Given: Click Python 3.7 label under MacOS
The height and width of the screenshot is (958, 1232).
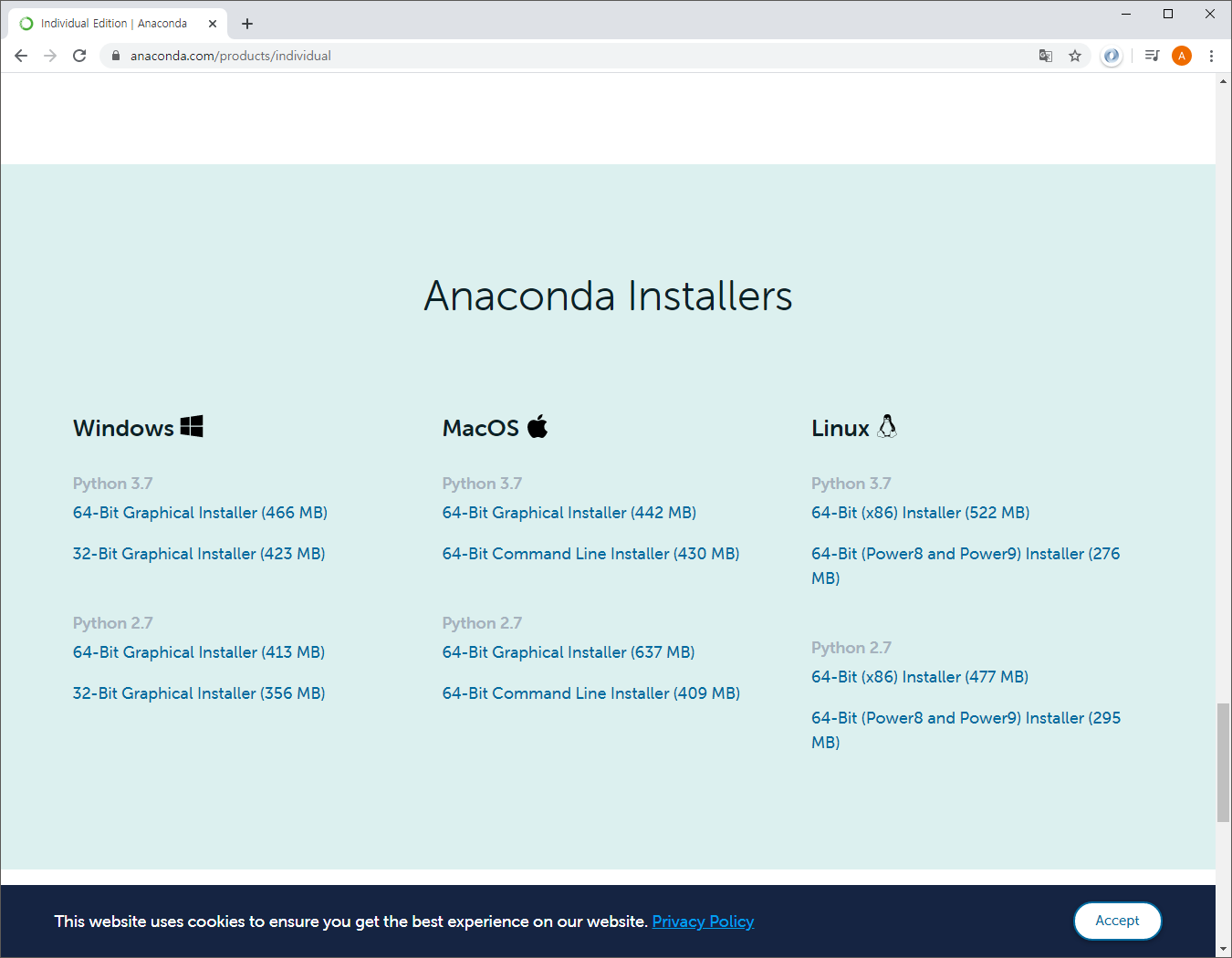Looking at the screenshot, I should 483,484.
